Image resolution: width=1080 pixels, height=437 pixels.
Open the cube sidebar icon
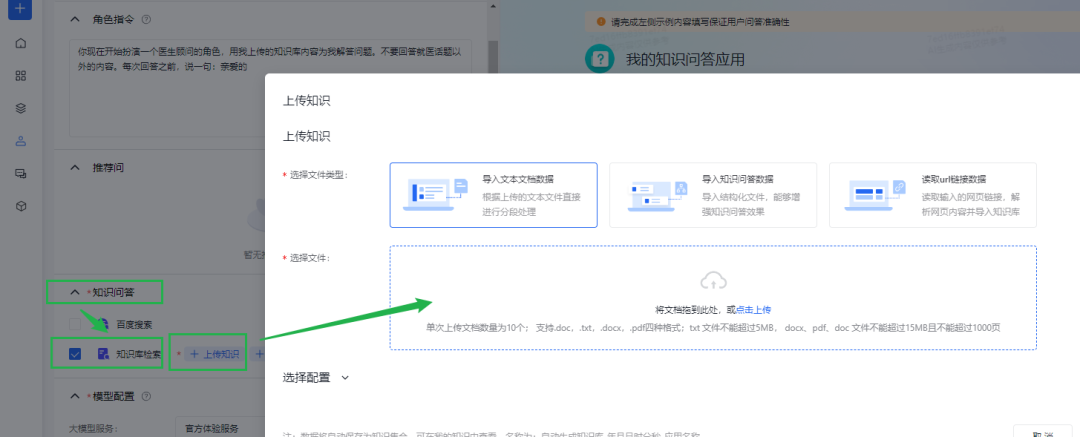point(21,206)
